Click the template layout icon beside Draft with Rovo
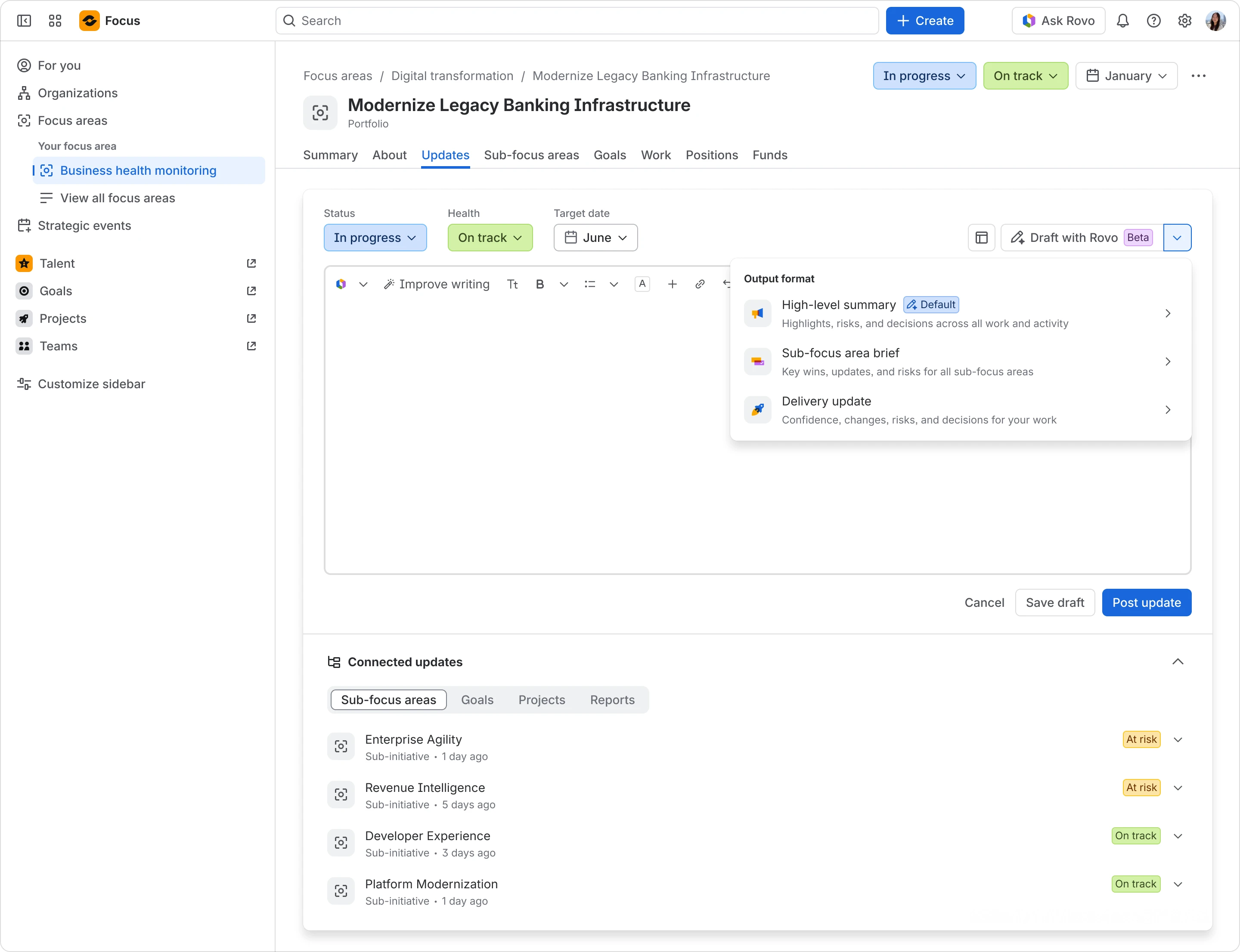Screen dimensions: 1240x952 point(982,238)
